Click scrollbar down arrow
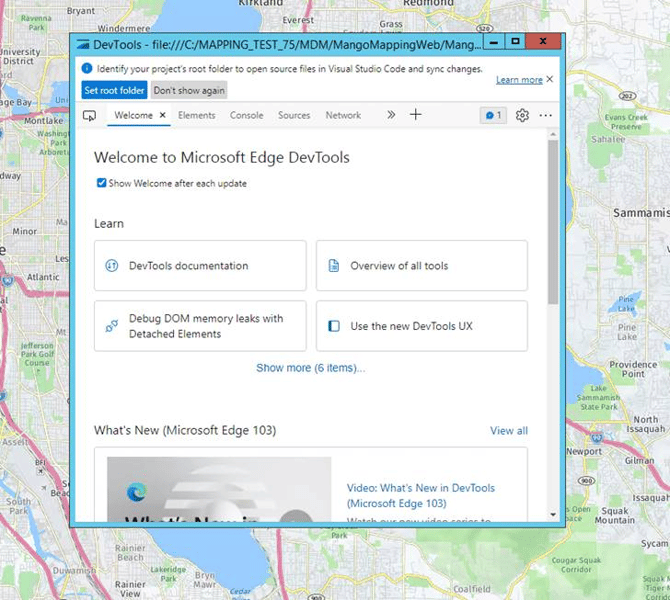The image size is (670, 600). 553,515
